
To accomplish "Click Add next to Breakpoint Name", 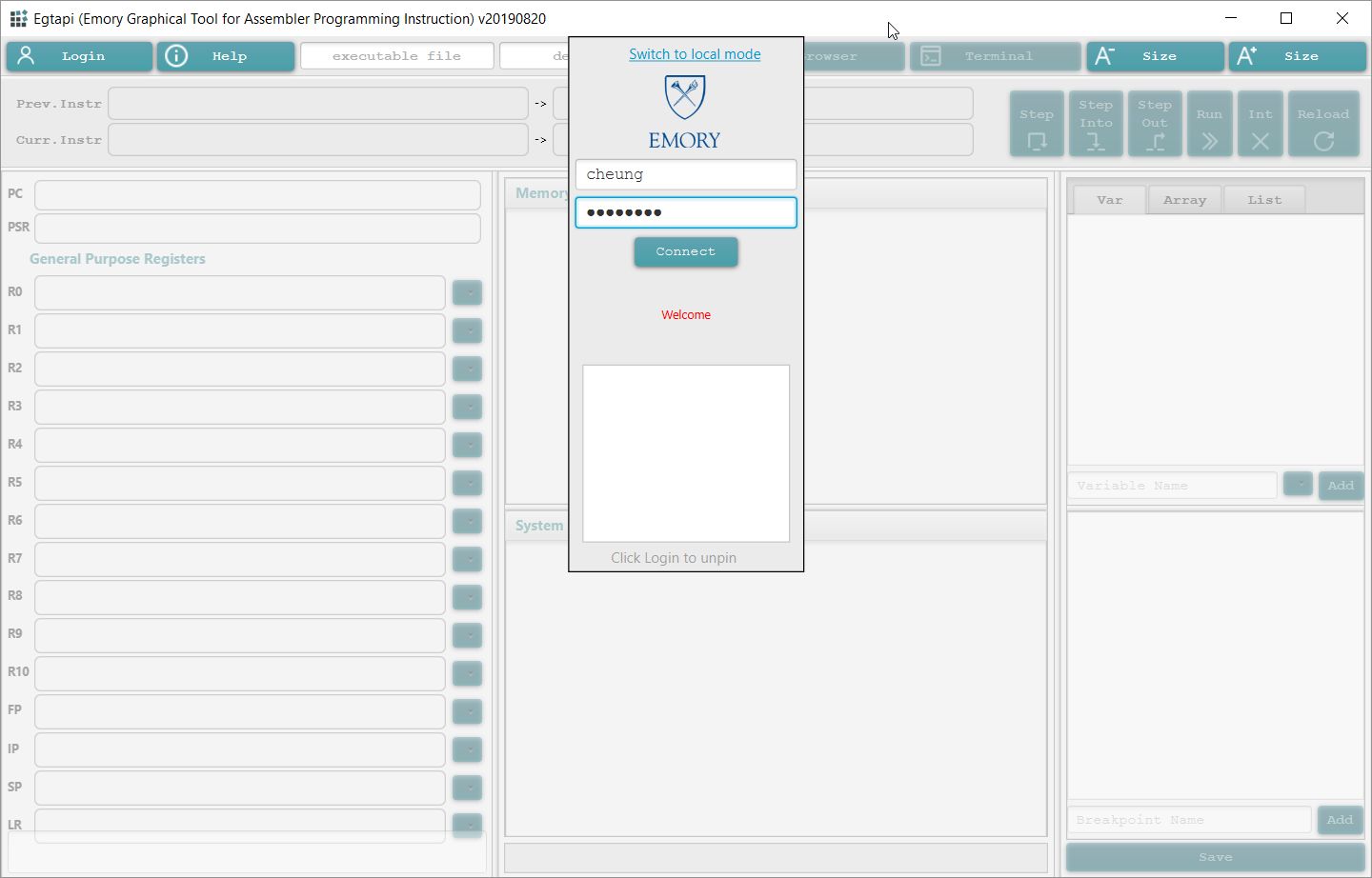I will (1340, 820).
